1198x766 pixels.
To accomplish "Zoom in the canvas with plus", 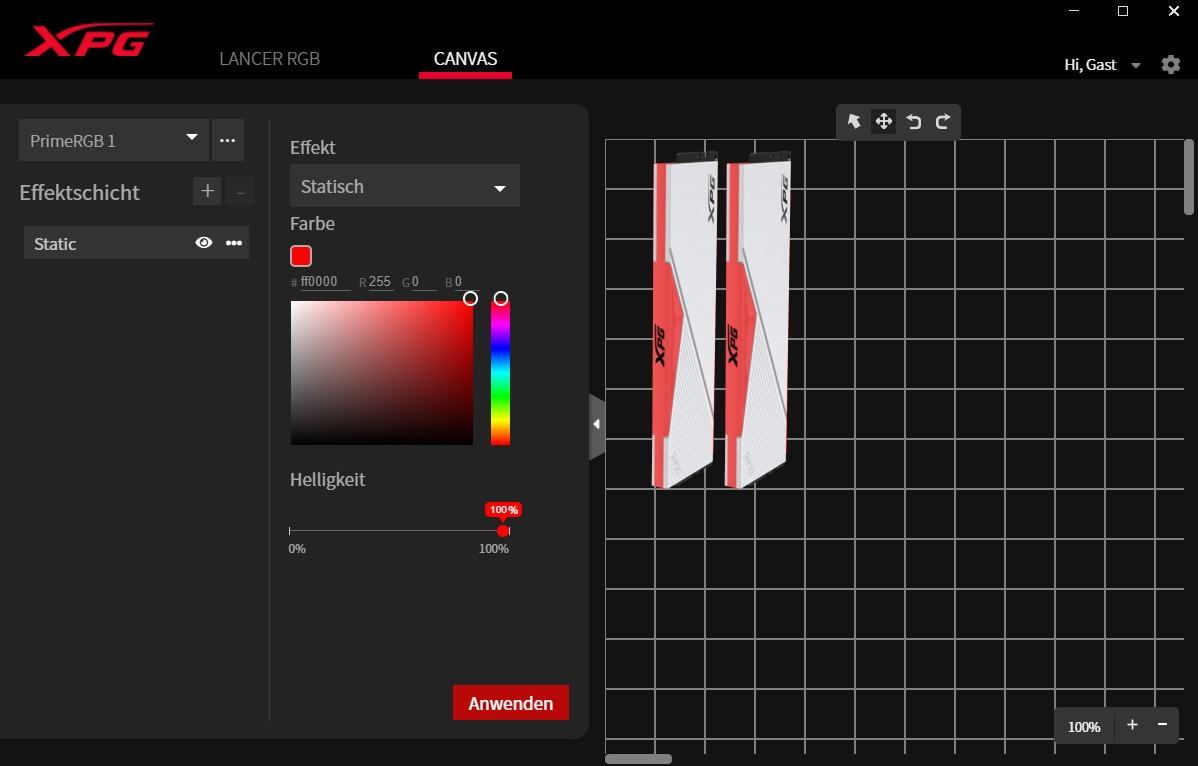I will click(1132, 725).
